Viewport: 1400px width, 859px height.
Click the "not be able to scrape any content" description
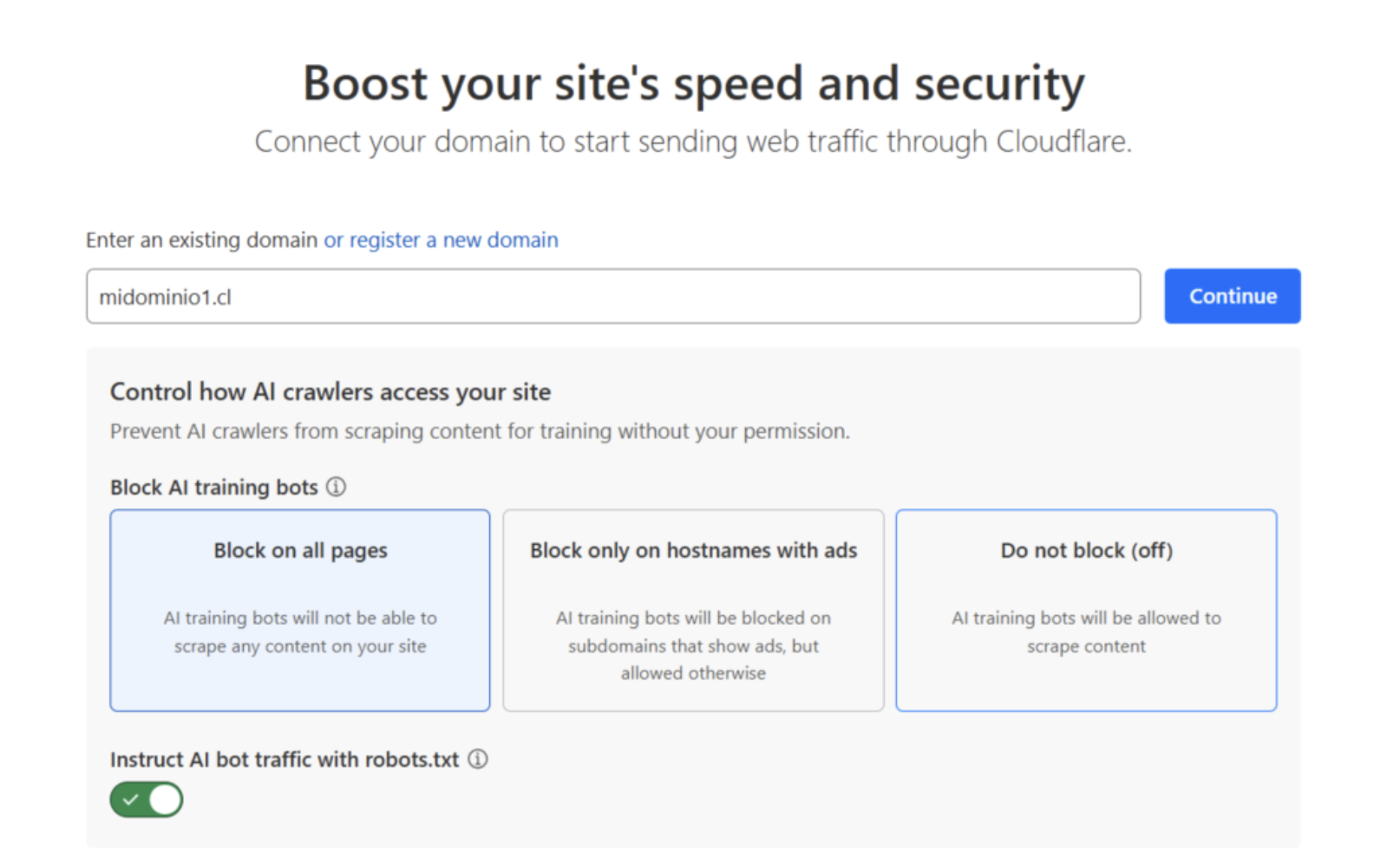point(300,632)
